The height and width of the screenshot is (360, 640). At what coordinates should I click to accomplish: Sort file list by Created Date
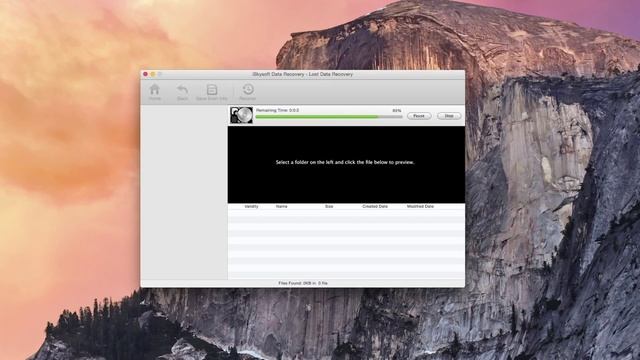pos(375,207)
